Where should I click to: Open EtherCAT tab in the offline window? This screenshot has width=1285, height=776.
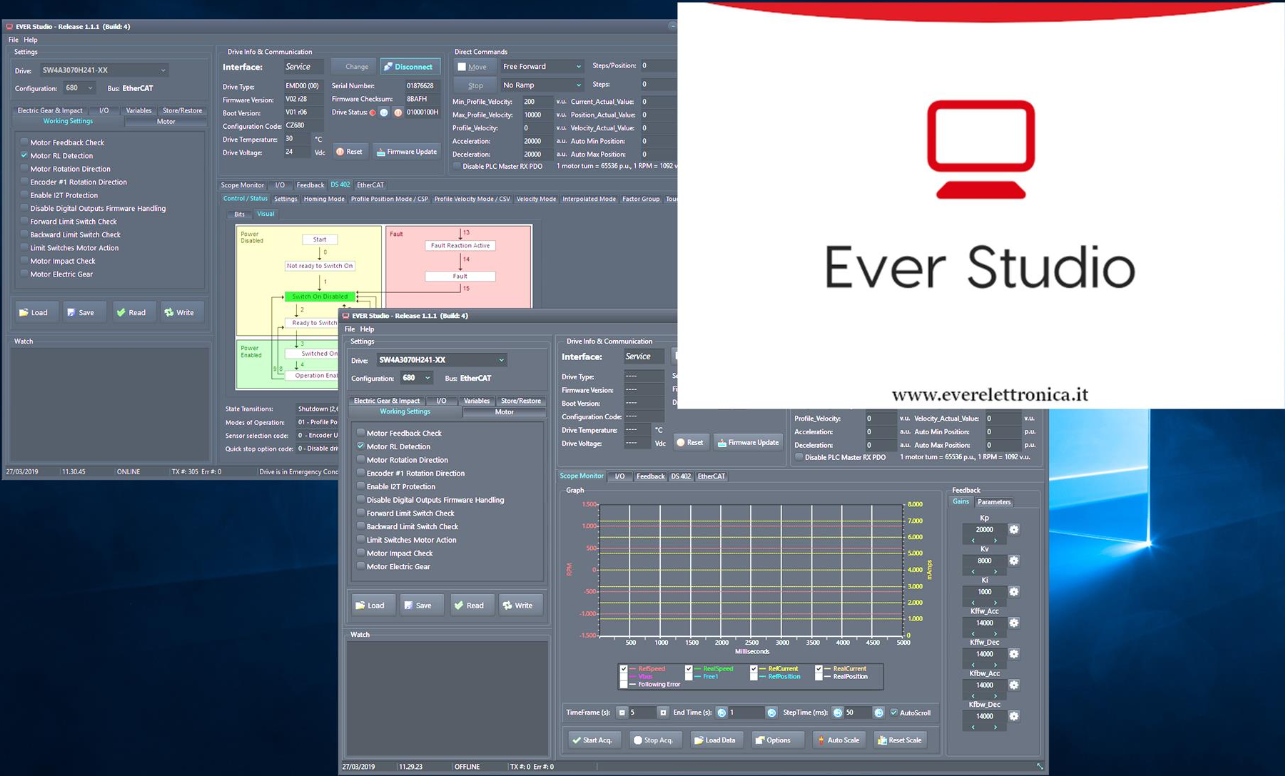[711, 476]
